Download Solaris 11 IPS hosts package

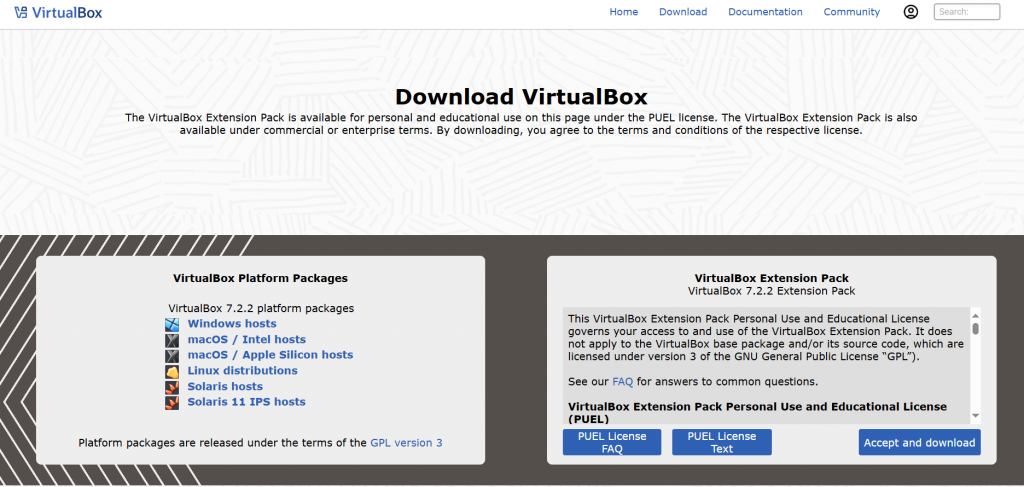tap(246, 402)
